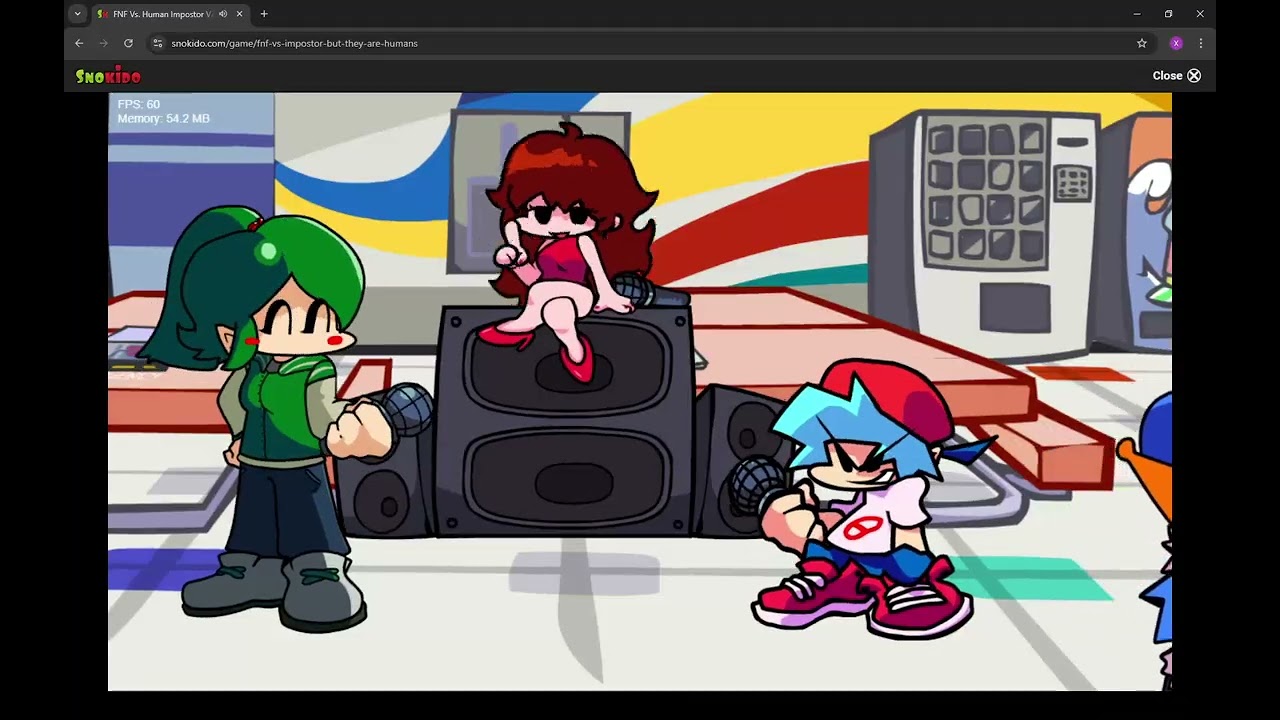Expand the tab search dropdown arrow
Viewport: 1280px width, 720px height.
77,14
